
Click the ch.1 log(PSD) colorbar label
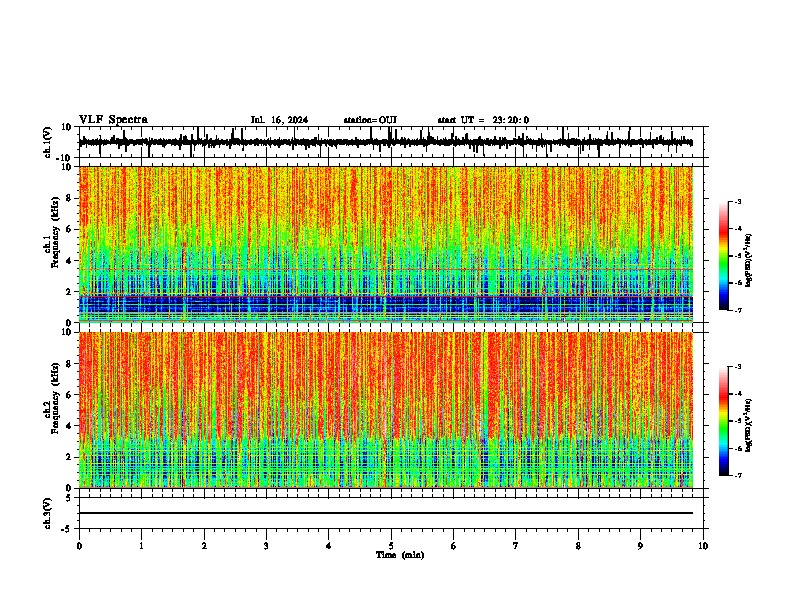pos(748,261)
